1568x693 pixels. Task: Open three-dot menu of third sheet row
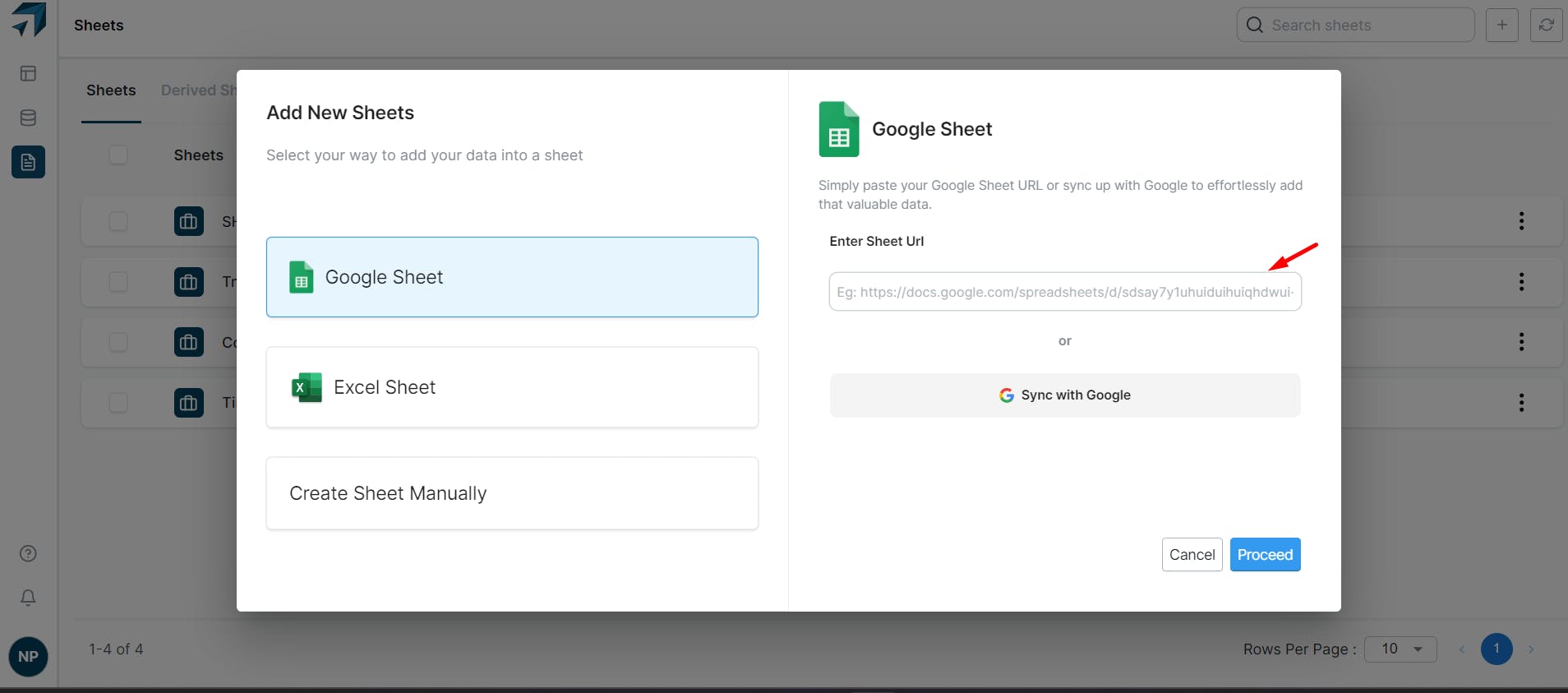(x=1522, y=342)
